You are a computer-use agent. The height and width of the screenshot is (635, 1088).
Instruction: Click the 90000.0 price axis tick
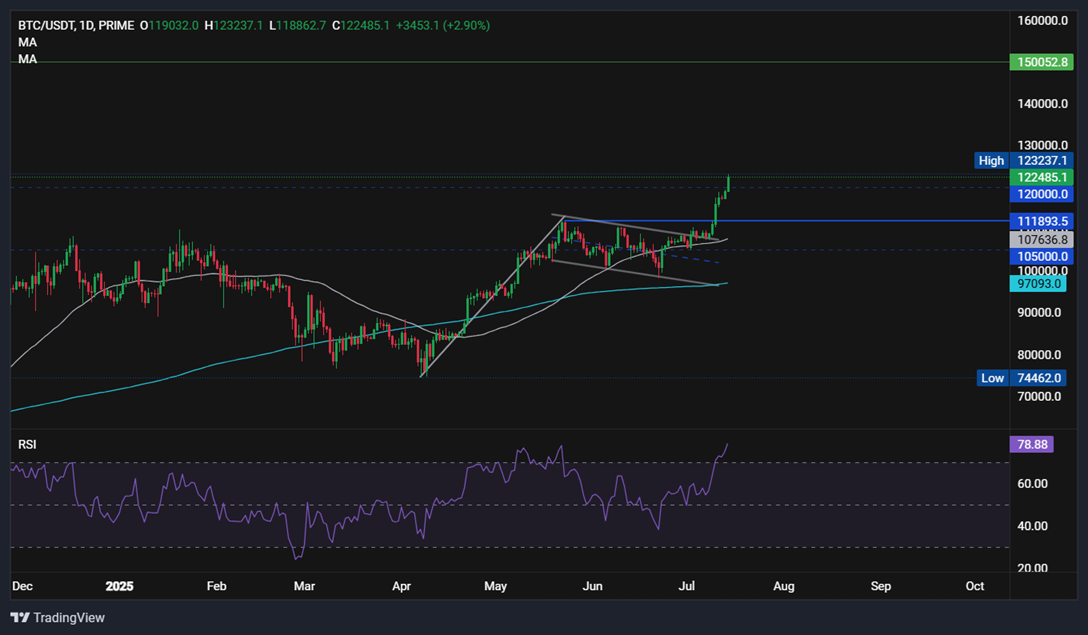click(x=1039, y=313)
